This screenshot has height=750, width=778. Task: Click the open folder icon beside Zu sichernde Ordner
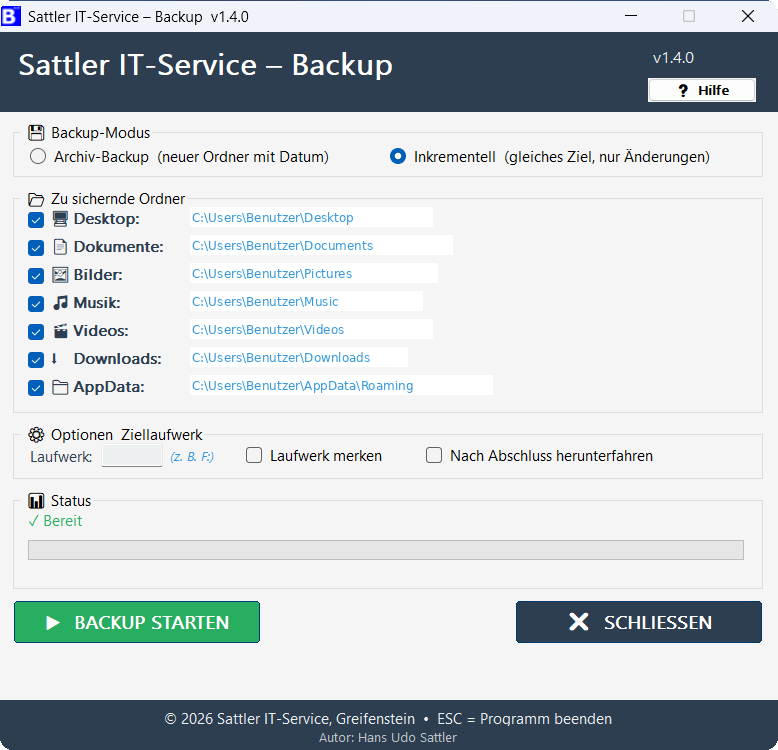(36, 199)
